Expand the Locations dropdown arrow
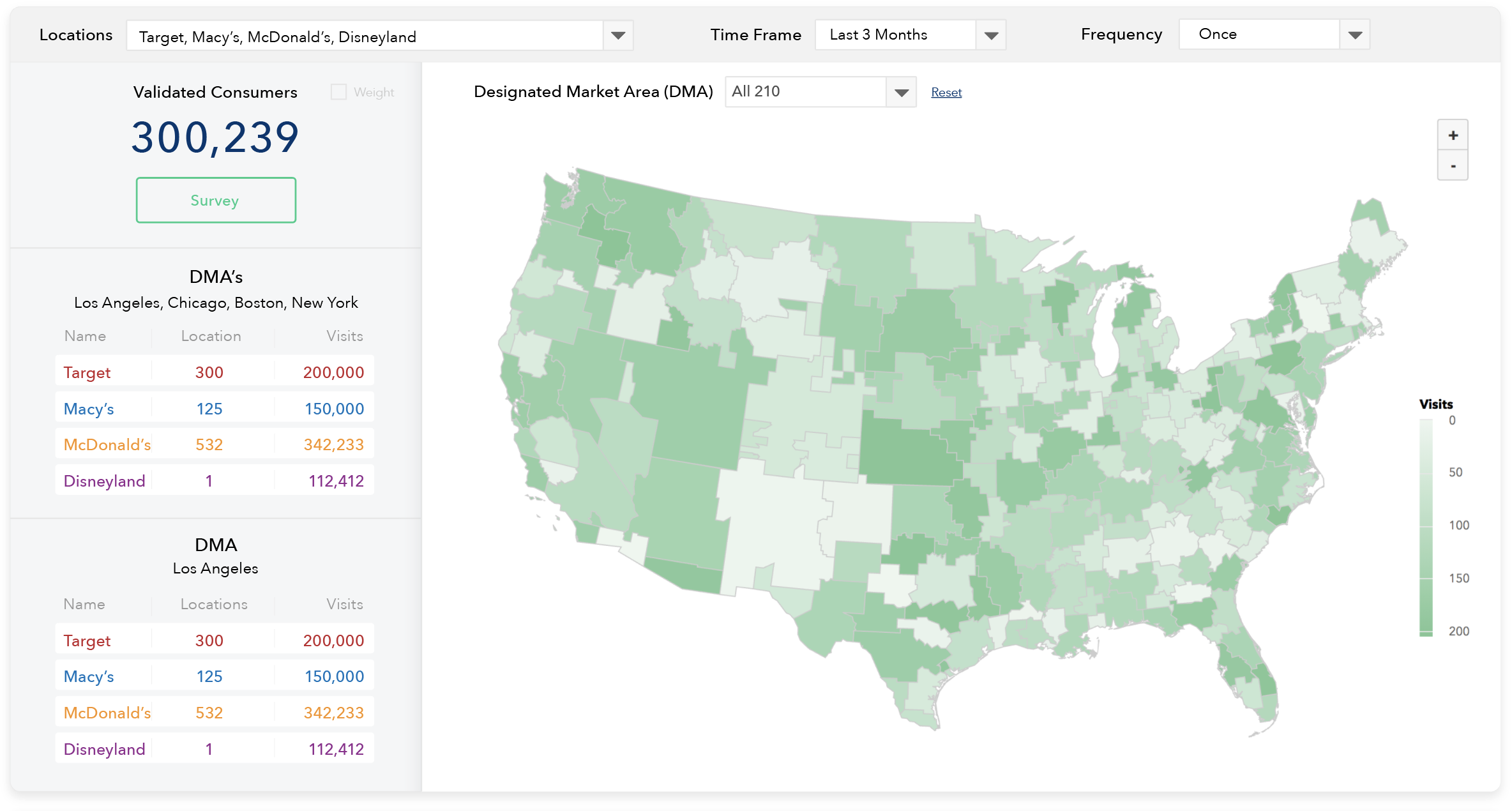Viewport: 1512px width, 811px height. 617,36
